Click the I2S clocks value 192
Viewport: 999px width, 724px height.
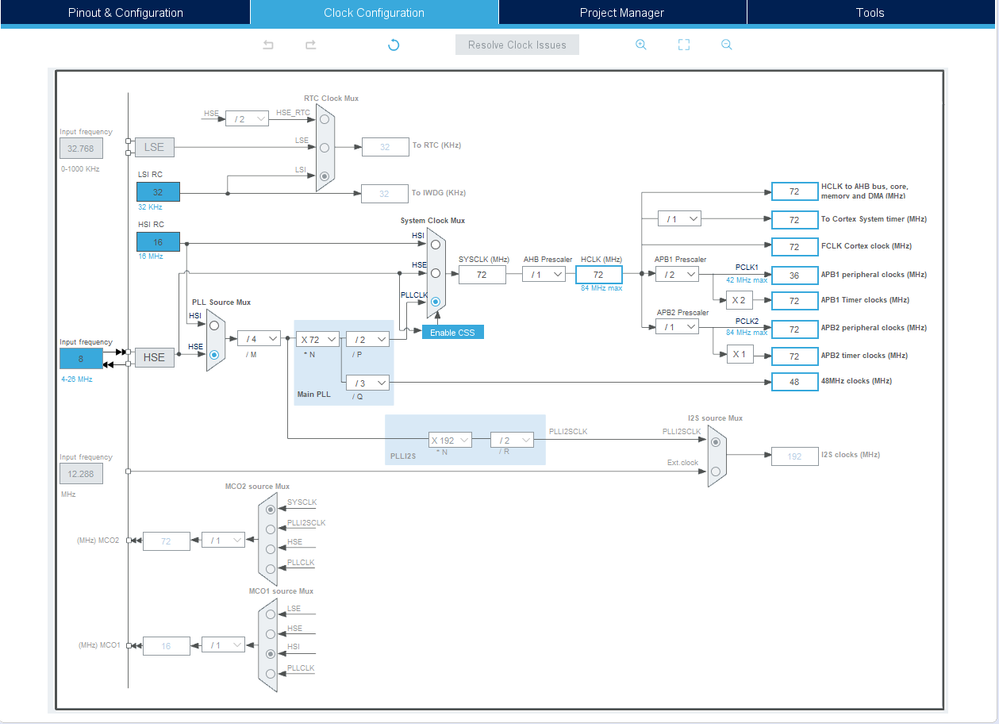pyautogui.click(x=794, y=456)
